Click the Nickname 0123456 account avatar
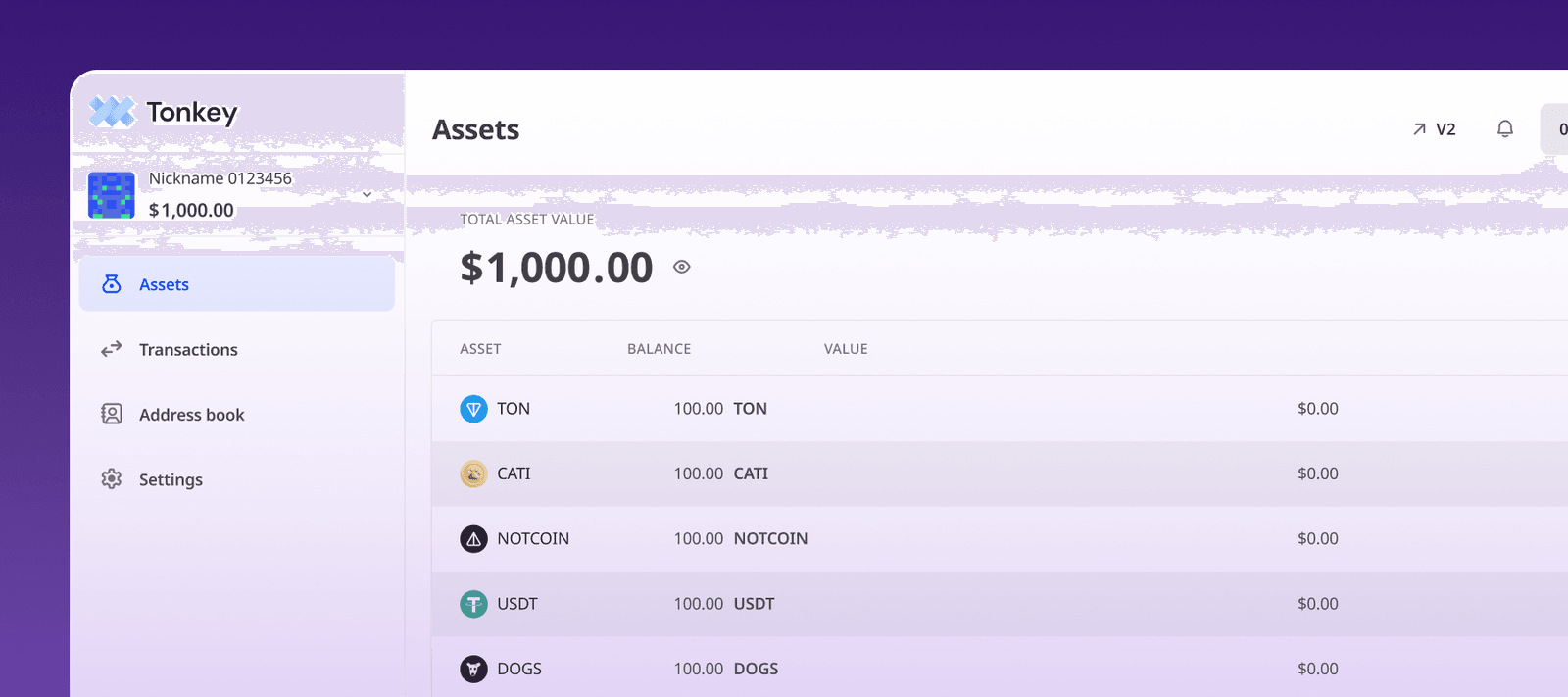 [x=112, y=195]
